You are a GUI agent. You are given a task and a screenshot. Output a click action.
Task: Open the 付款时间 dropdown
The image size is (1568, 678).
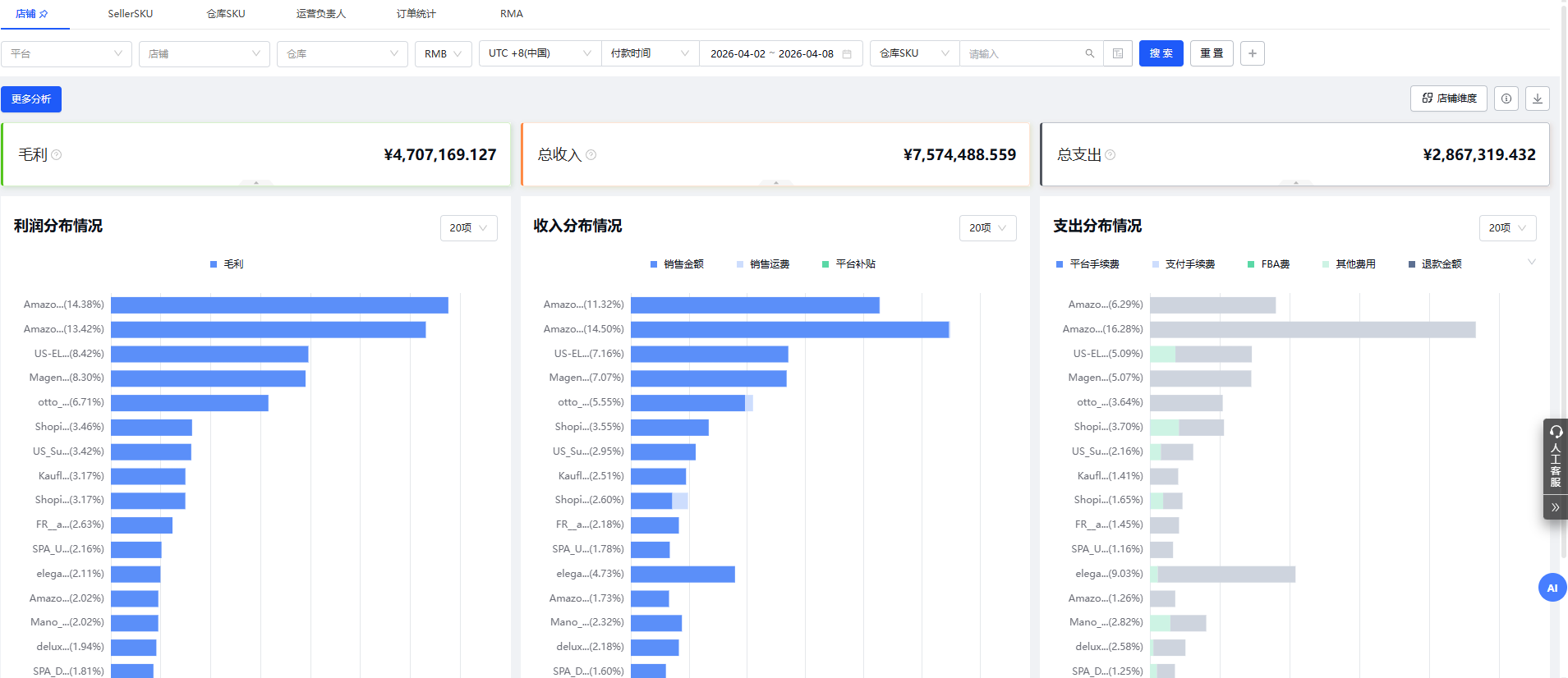coord(651,53)
